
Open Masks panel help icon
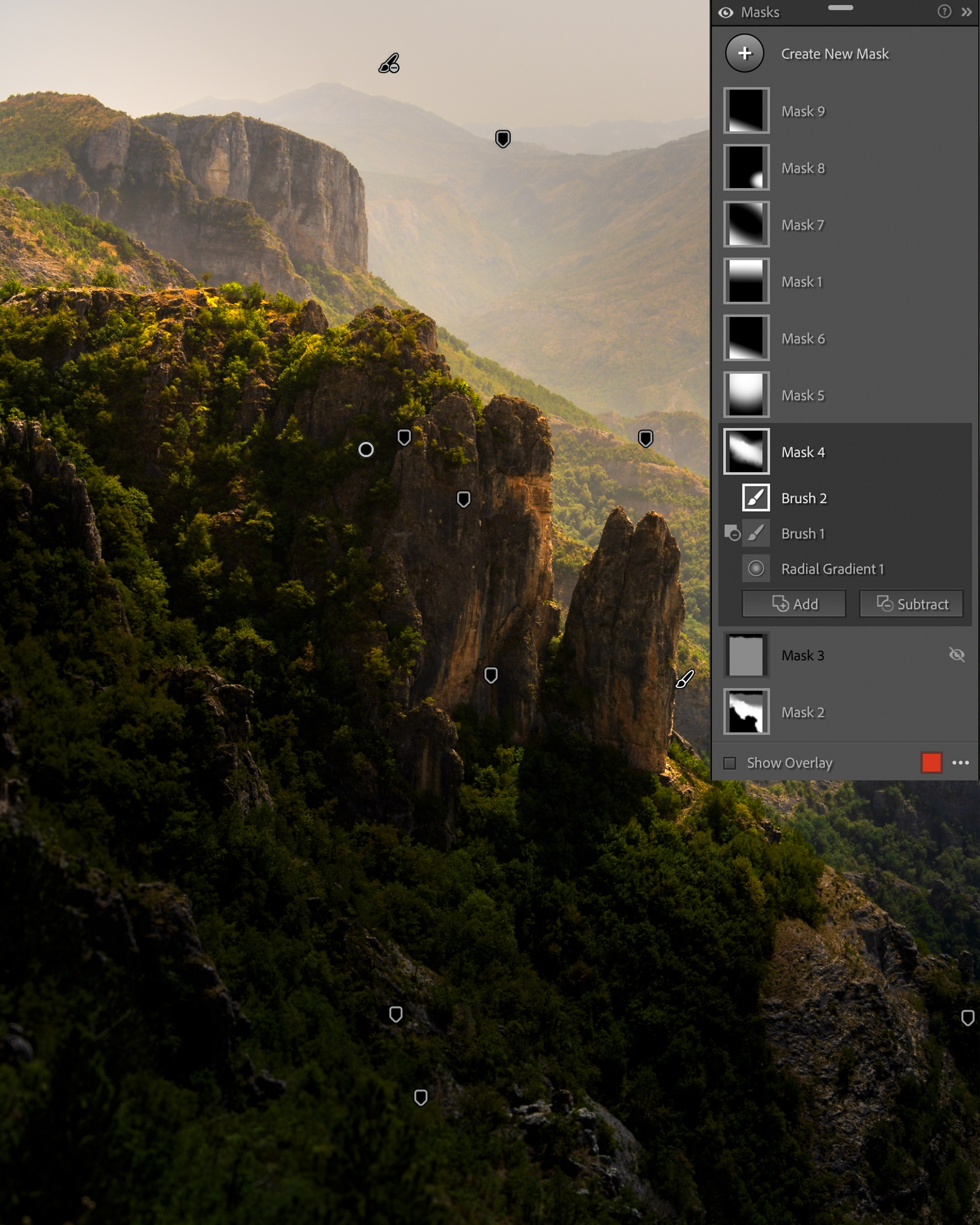(944, 12)
